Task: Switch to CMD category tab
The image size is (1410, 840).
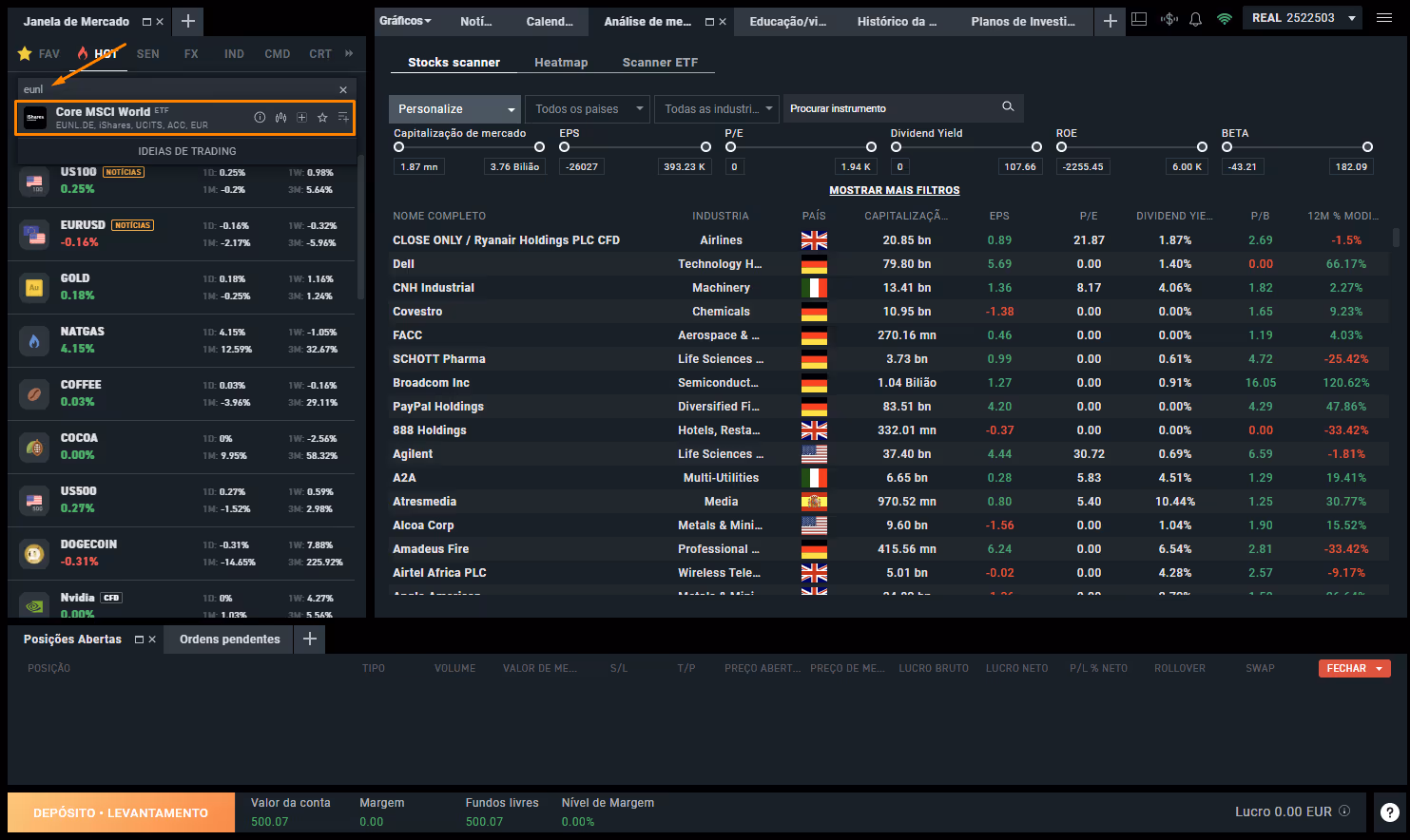Action: [278, 54]
